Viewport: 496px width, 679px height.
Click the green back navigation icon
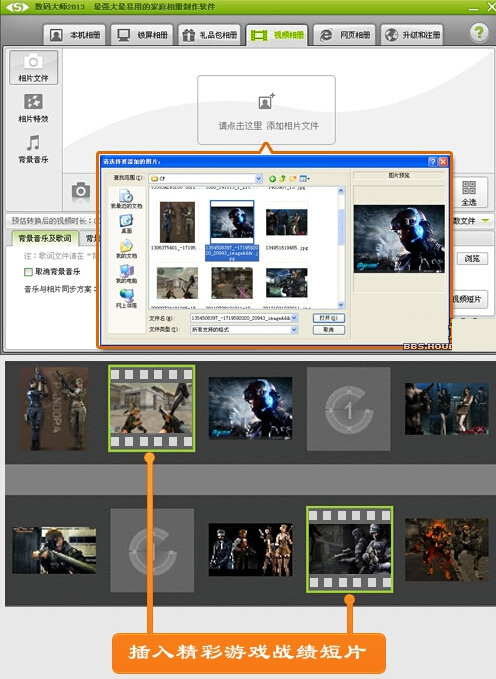[x=272, y=178]
